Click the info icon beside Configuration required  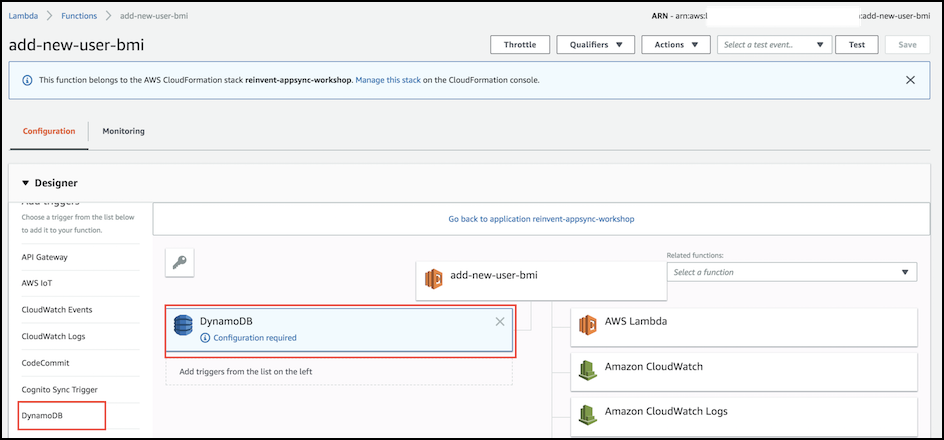click(205, 338)
